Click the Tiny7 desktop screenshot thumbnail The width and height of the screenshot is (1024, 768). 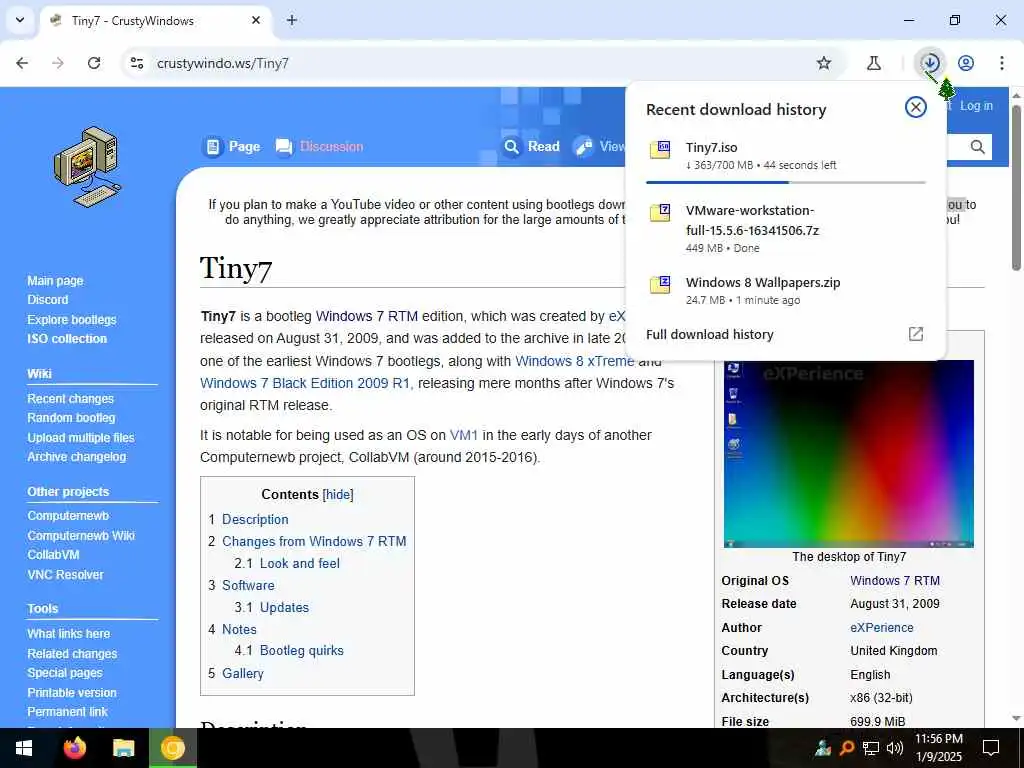point(849,453)
